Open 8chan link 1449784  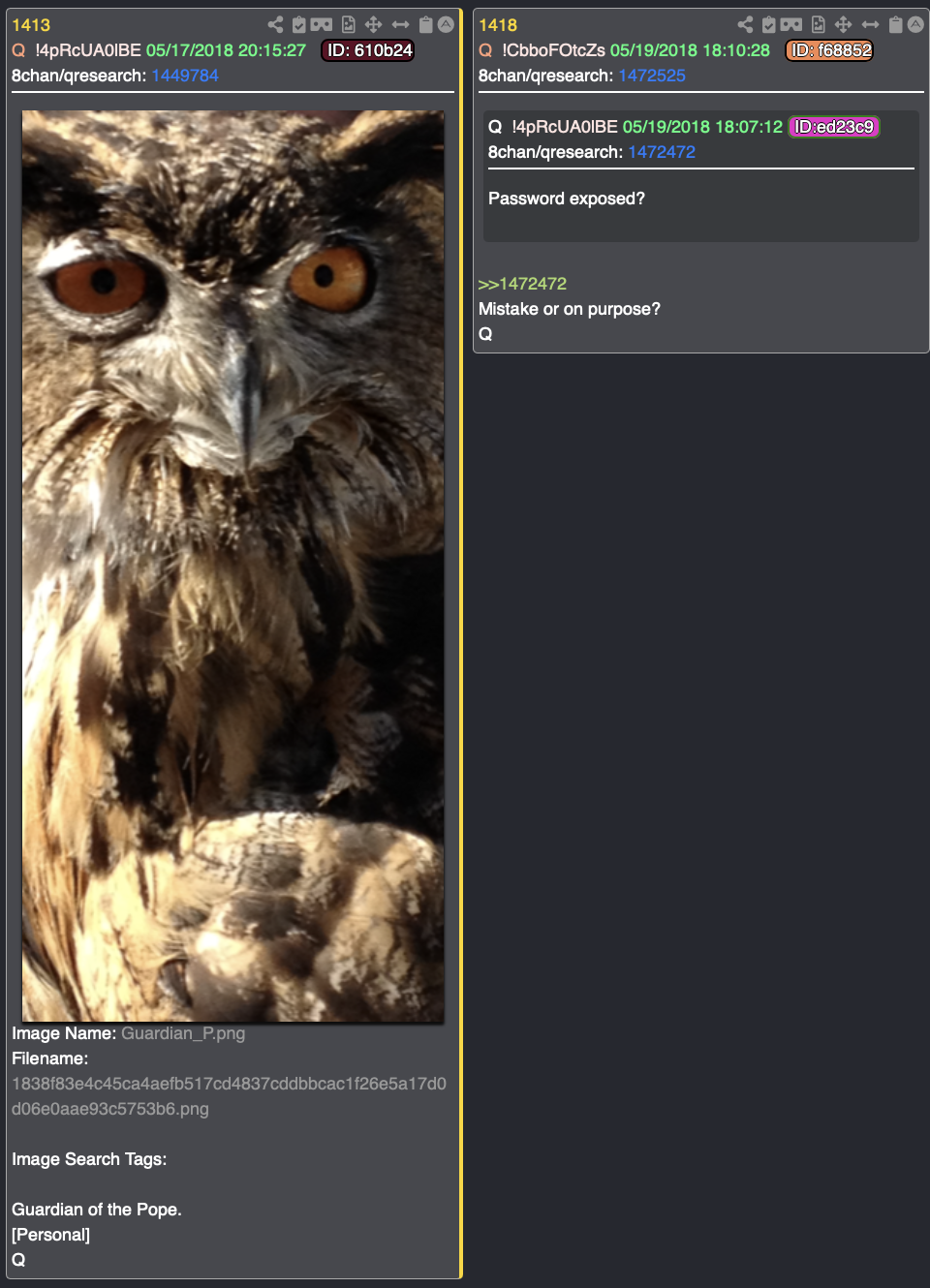pos(185,76)
